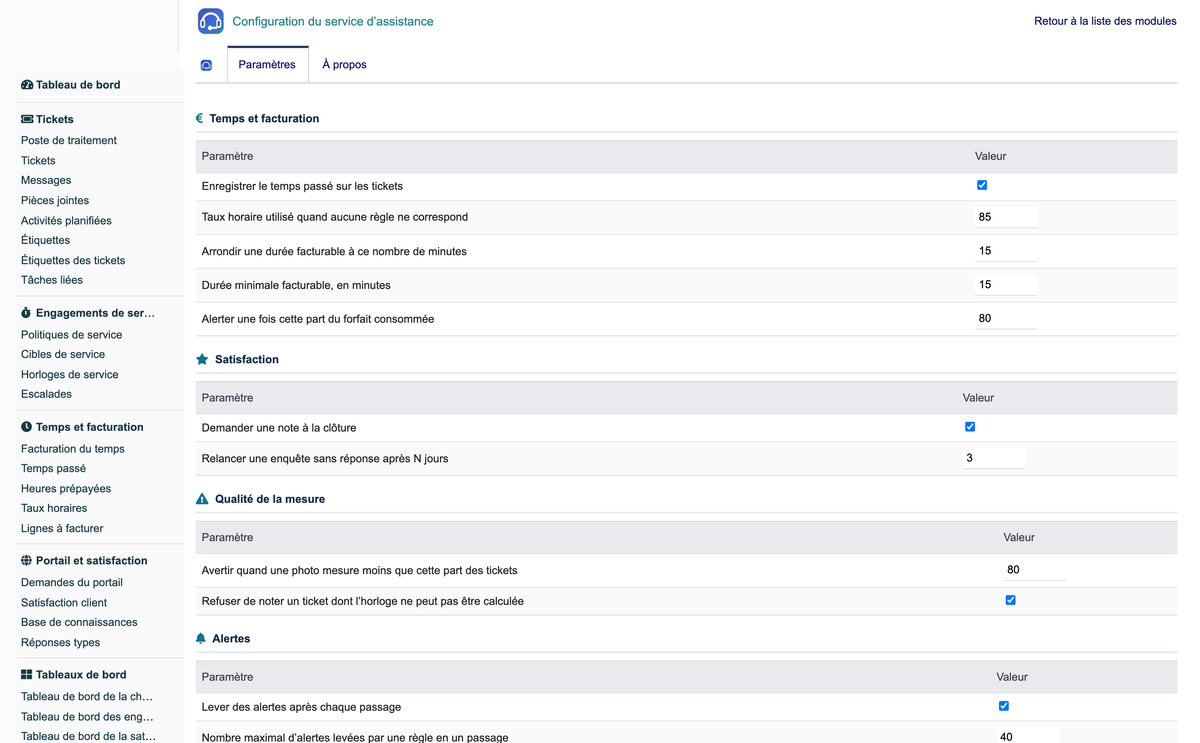Click the Relancer une enquête N jours field
Screen dimensions: 1200x743
tap(994, 458)
